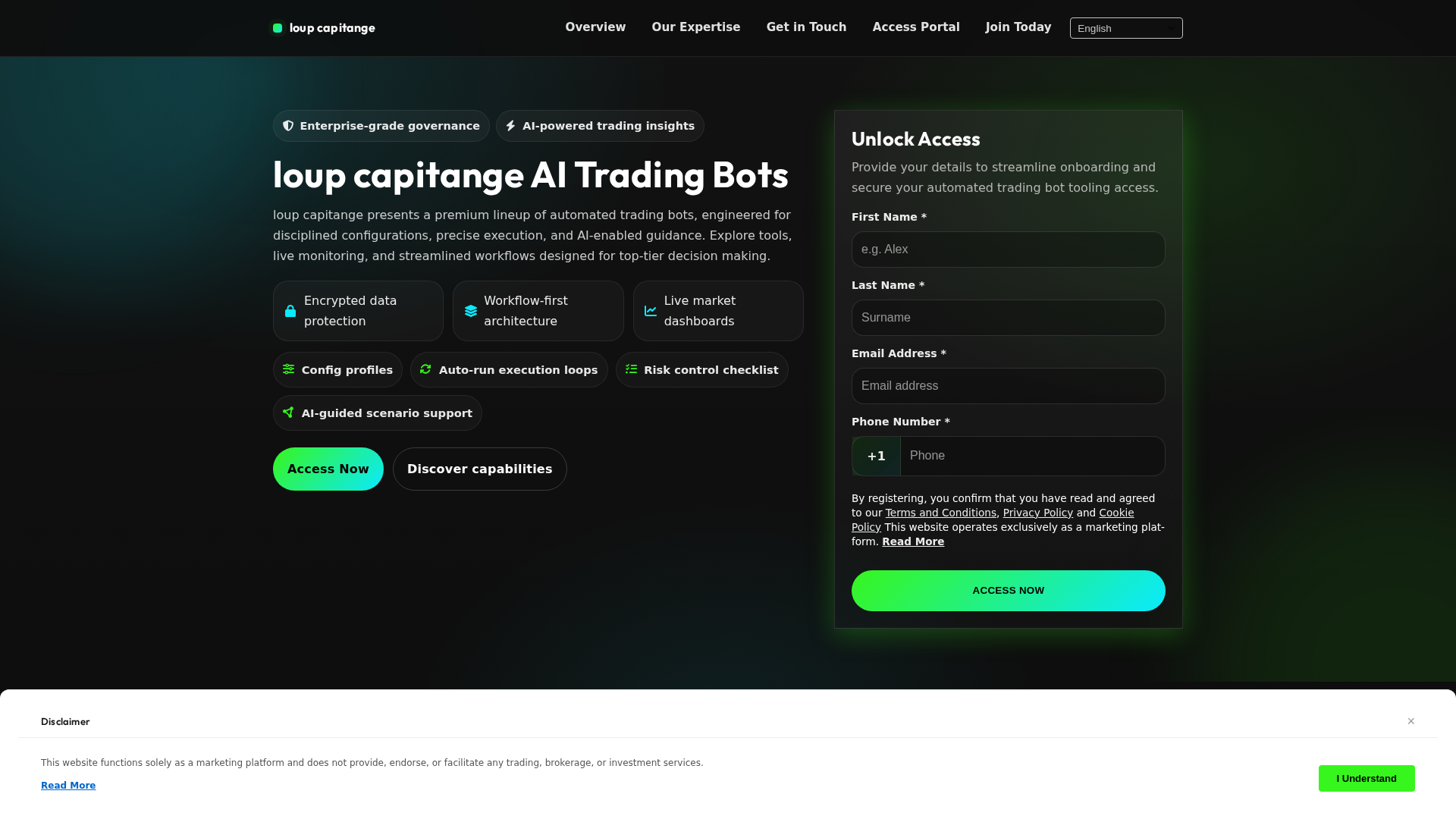Open the Terms and Conditions link
Image resolution: width=1456 pixels, height=819 pixels.
[x=941, y=513]
